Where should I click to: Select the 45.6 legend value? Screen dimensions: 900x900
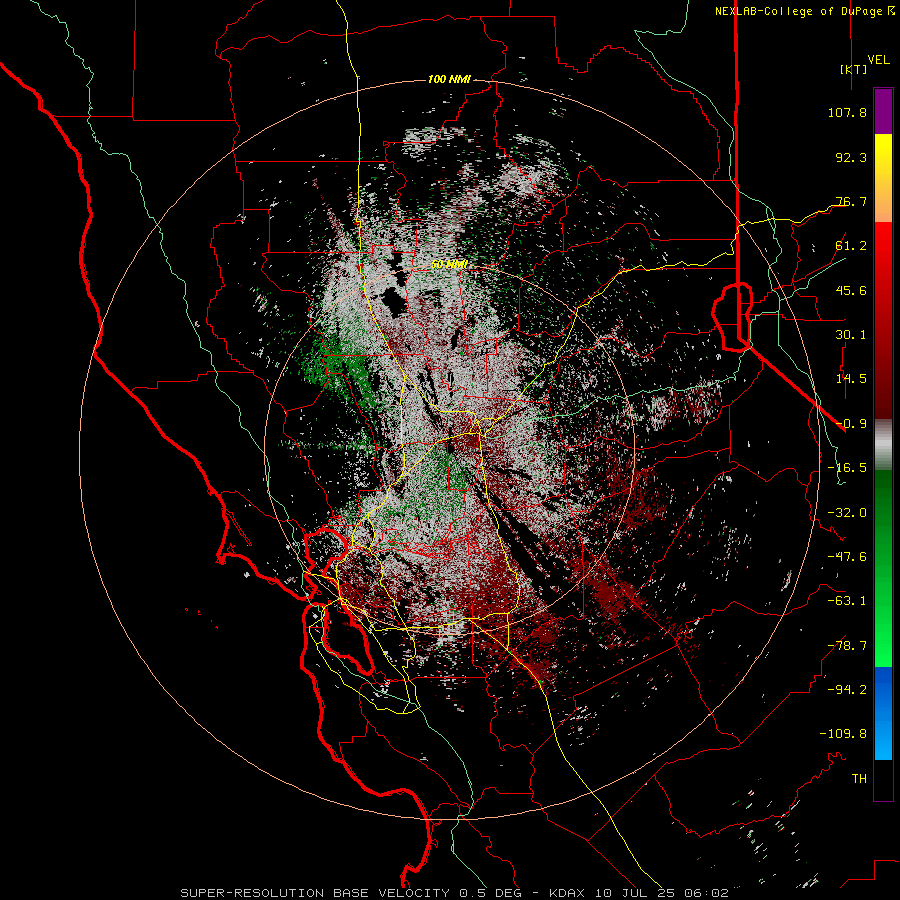tap(851, 290)
